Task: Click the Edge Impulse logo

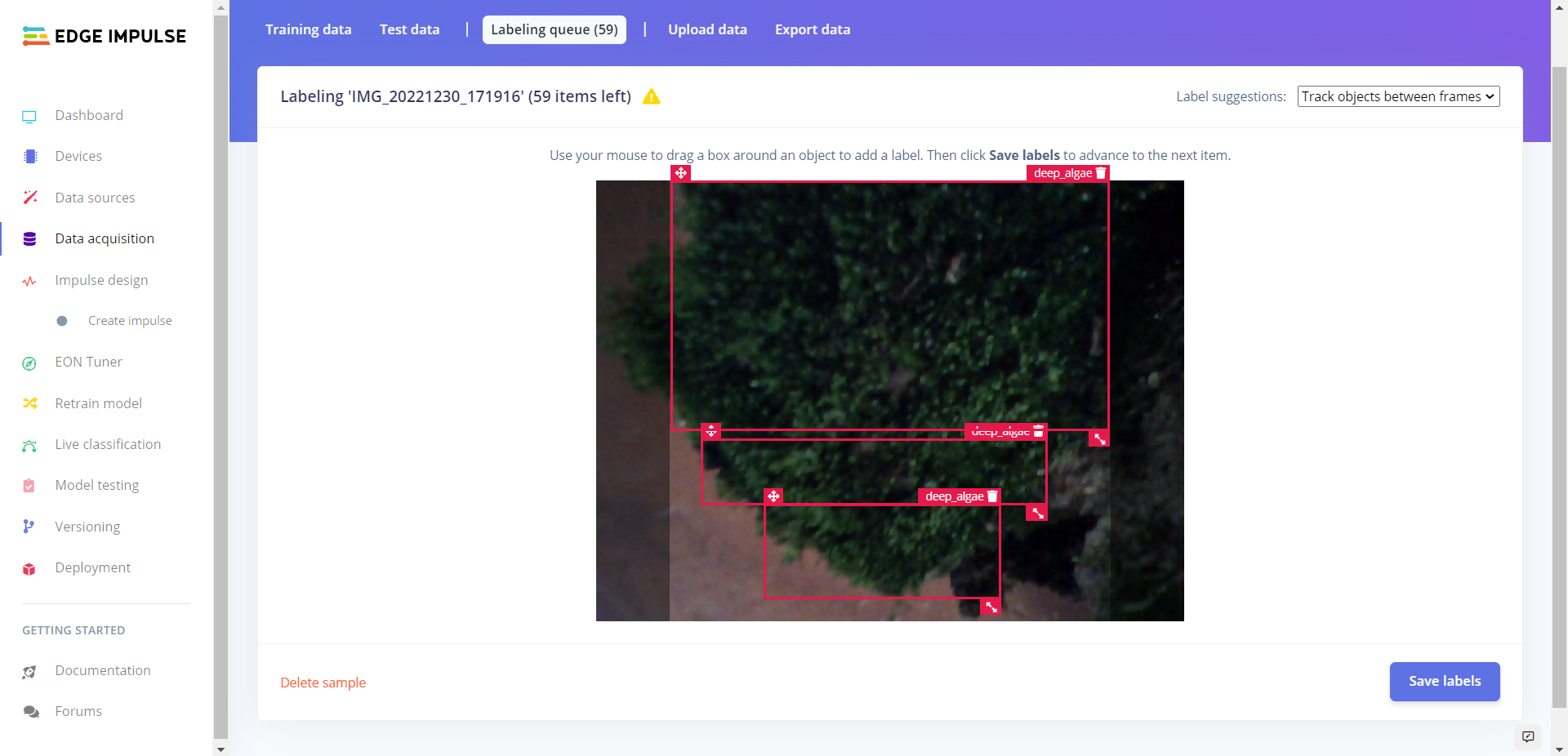Action: click(x=105, y=36)
